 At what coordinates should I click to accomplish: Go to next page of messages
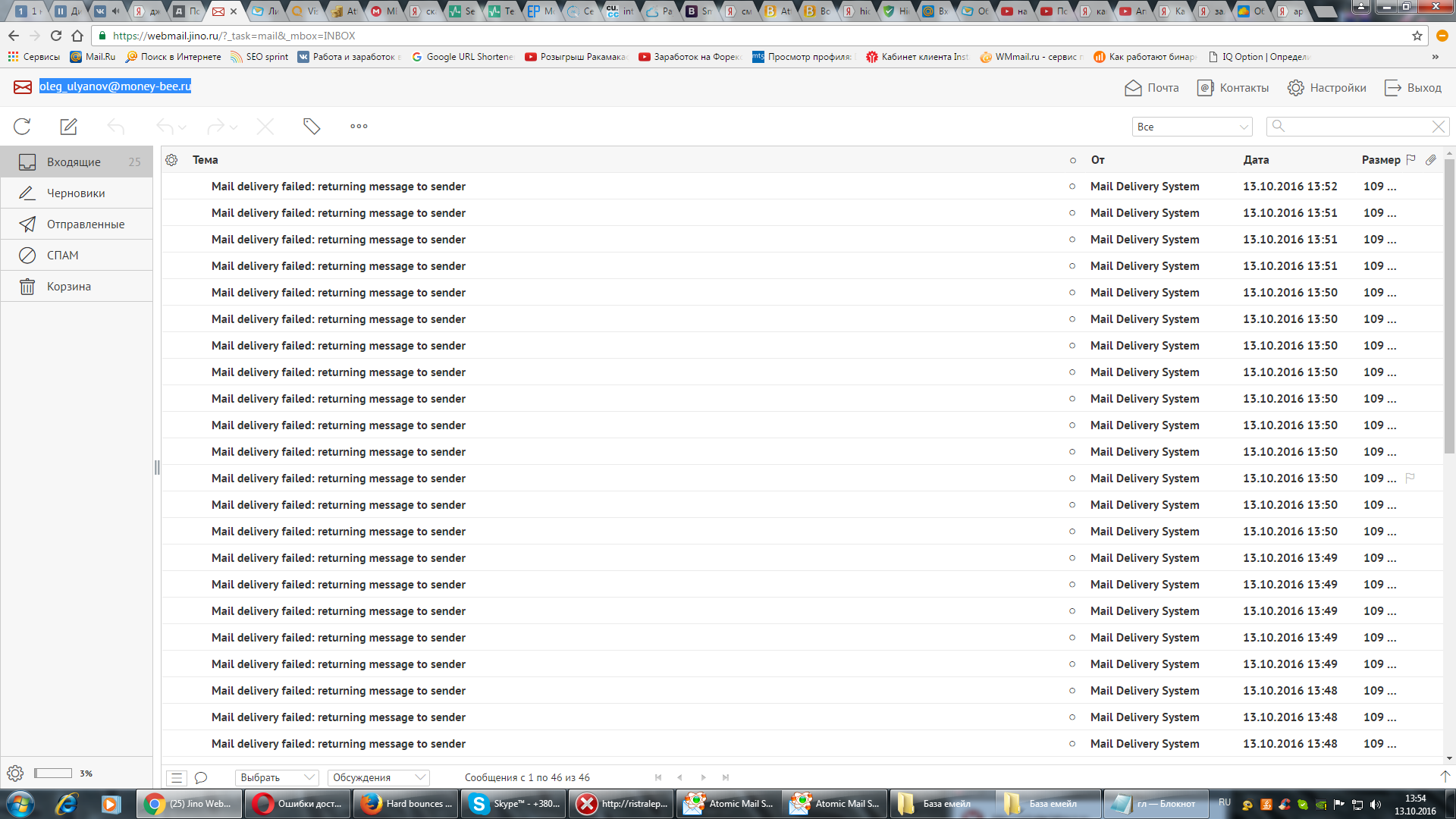704,777
